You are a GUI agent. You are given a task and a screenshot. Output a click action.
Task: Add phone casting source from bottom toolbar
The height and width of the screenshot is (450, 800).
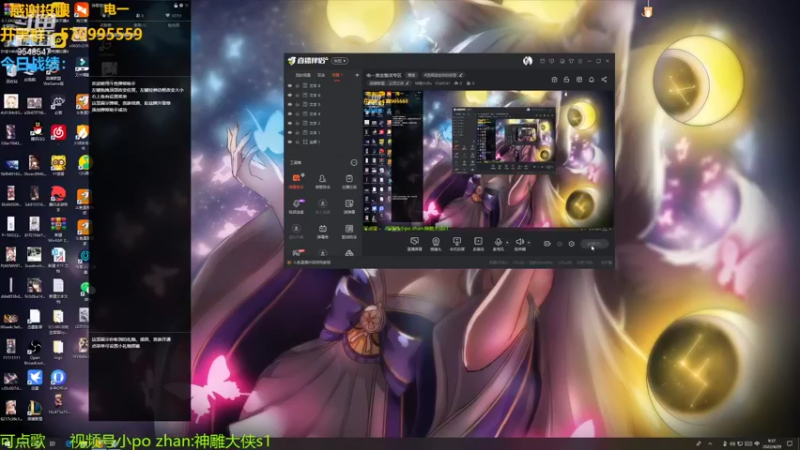coord(457,244)
